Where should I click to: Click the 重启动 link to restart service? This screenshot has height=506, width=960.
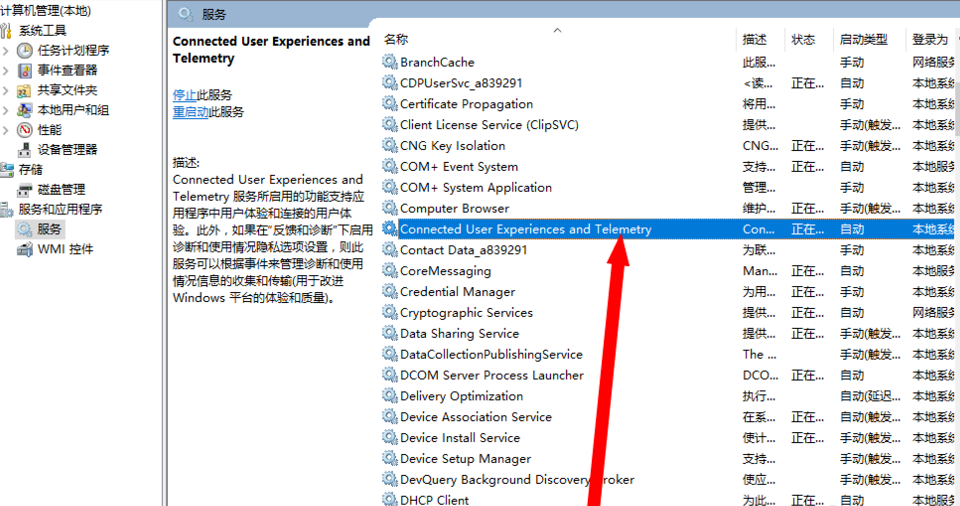[190, 112]
